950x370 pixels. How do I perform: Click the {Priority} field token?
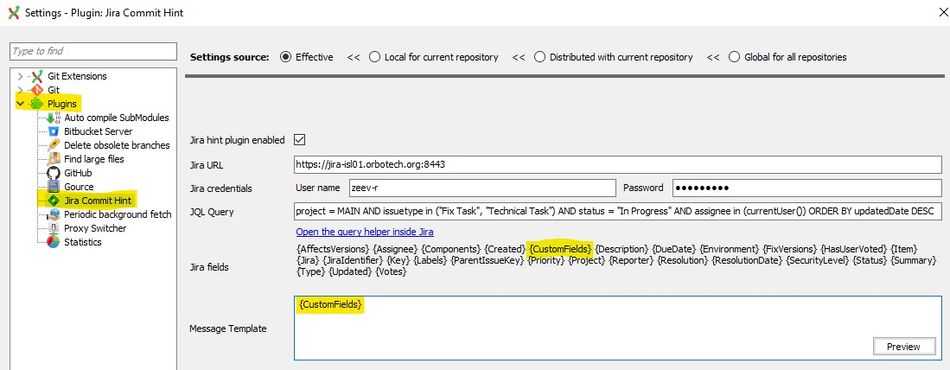(546, 260)
